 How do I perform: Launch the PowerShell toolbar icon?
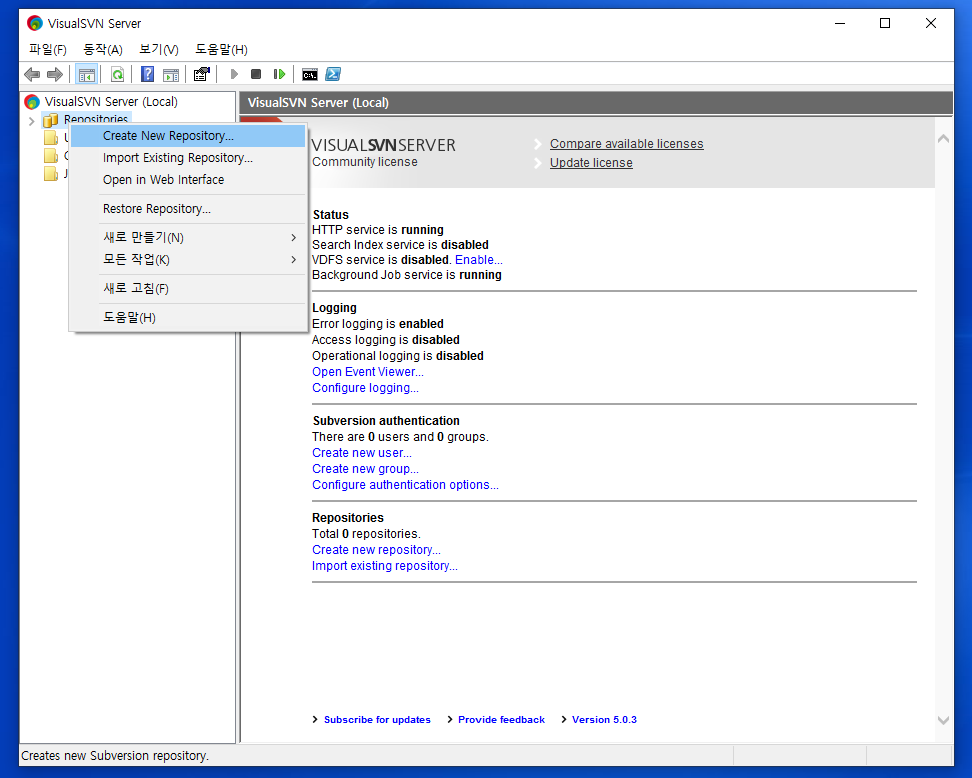333,74
